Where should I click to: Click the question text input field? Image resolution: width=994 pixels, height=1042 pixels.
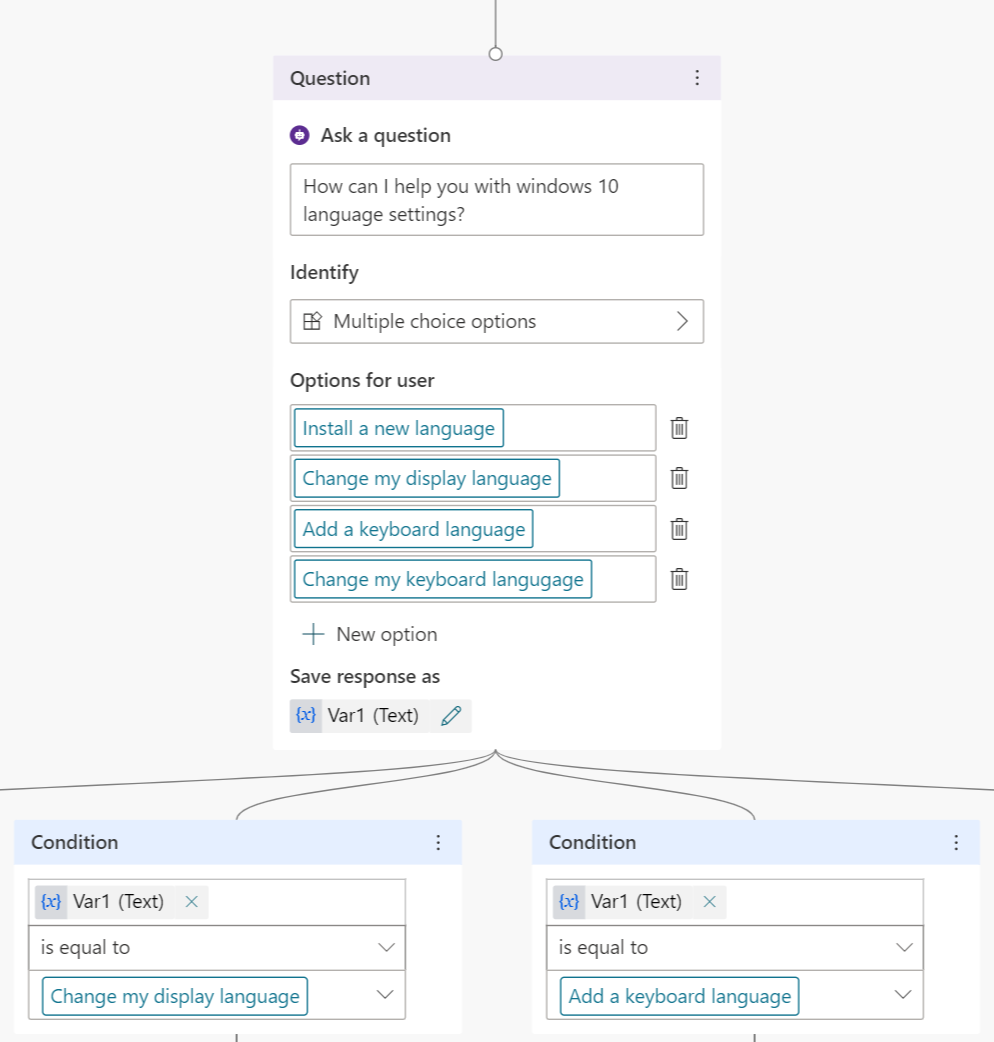click(497, 199)
